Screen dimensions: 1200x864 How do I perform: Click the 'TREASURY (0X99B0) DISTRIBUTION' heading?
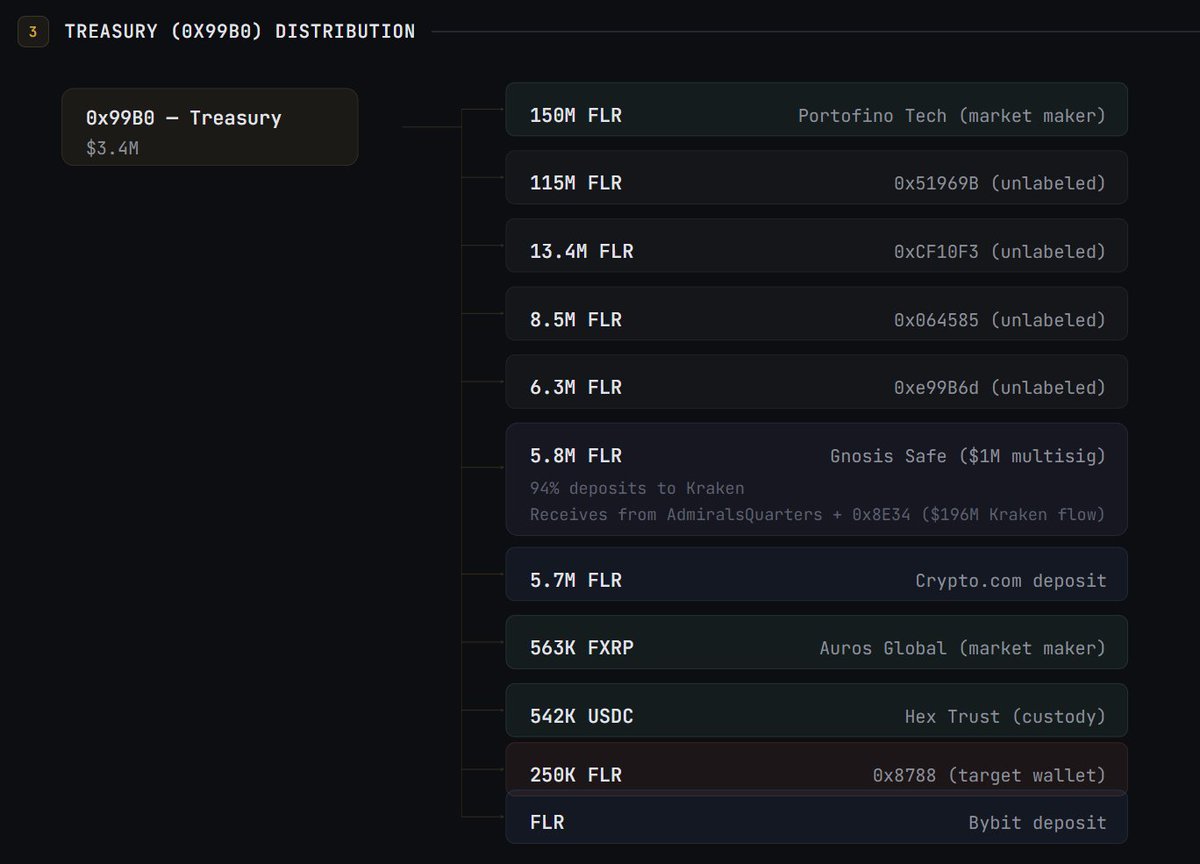tap(240, 32)
